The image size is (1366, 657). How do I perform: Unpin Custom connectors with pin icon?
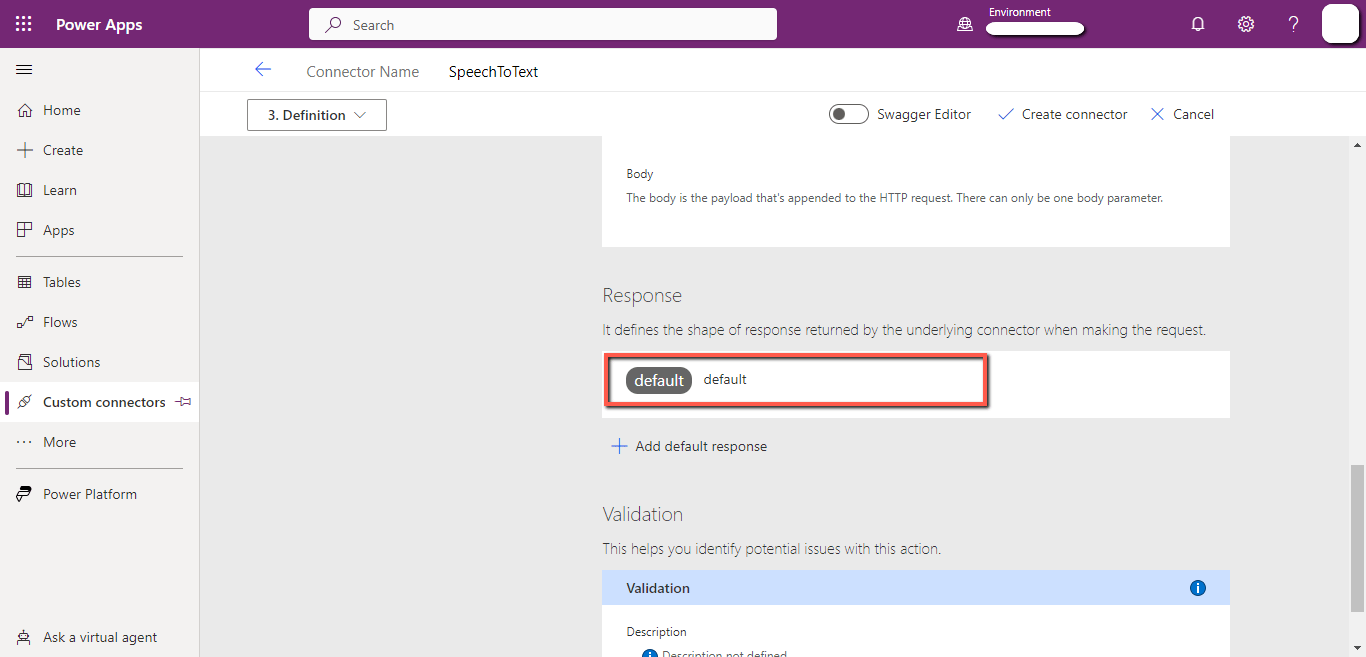183,402
